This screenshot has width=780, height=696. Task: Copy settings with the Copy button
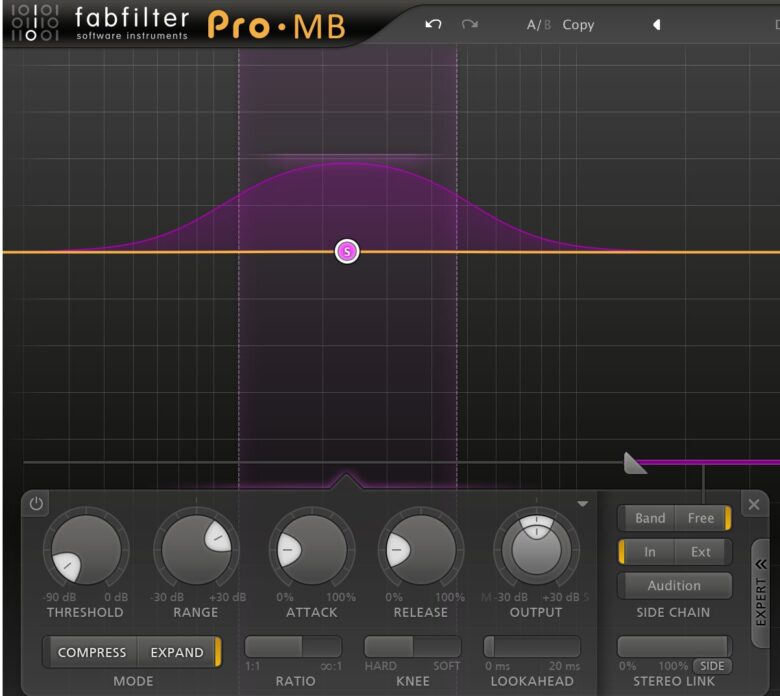578,25
